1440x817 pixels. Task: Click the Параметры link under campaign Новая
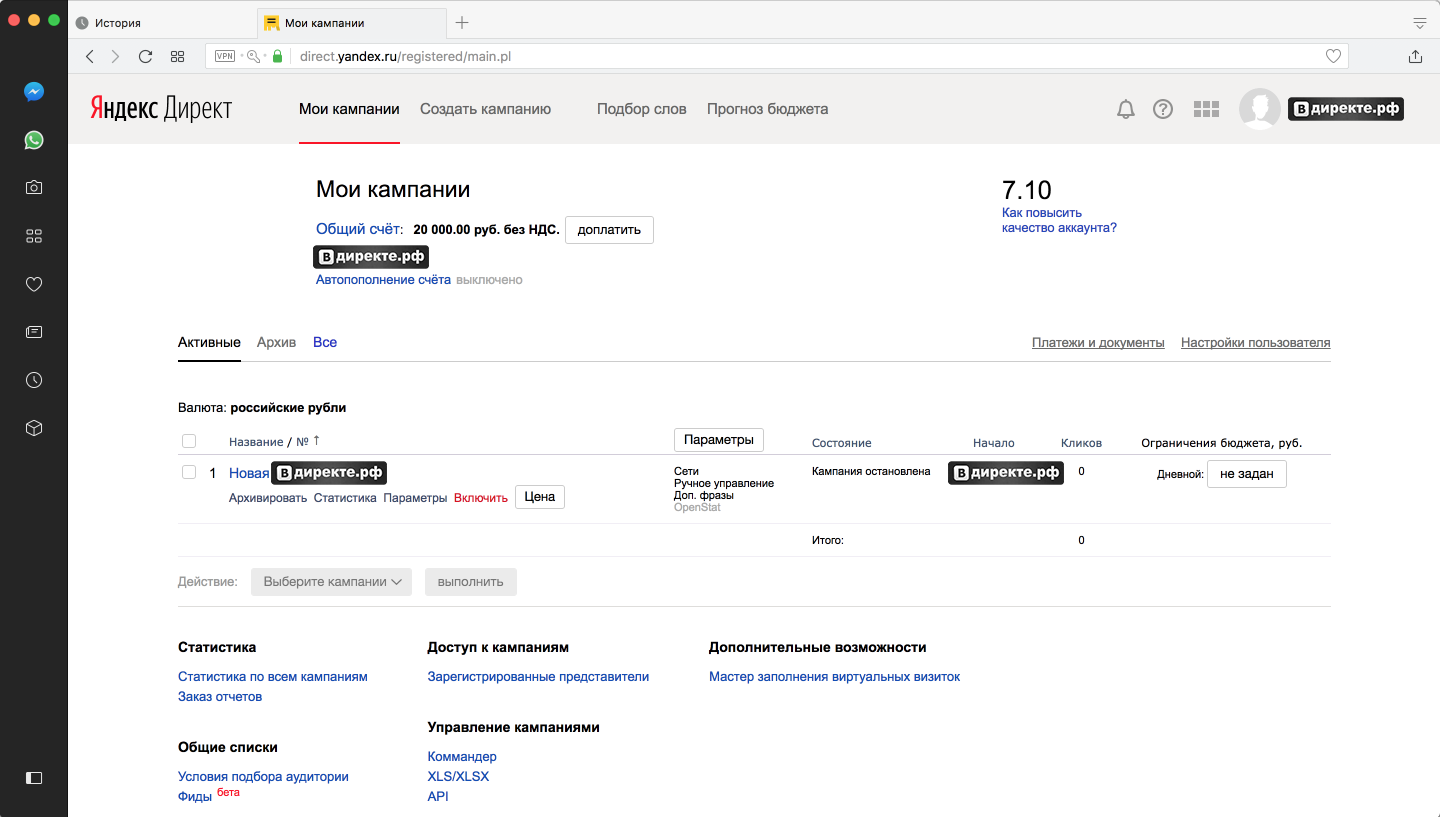pyautogui.click(x=415, y=497)
